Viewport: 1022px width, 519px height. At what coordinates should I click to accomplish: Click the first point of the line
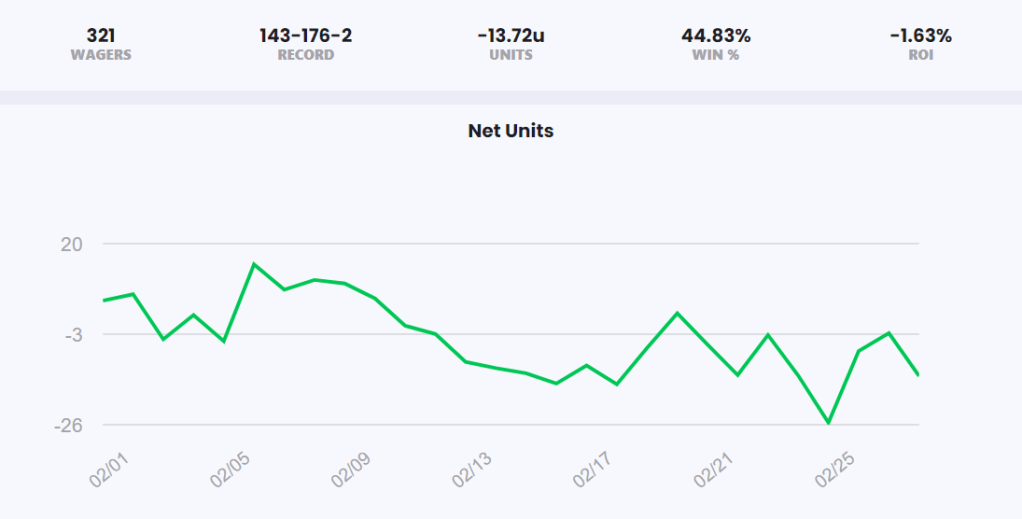(104, 300)
